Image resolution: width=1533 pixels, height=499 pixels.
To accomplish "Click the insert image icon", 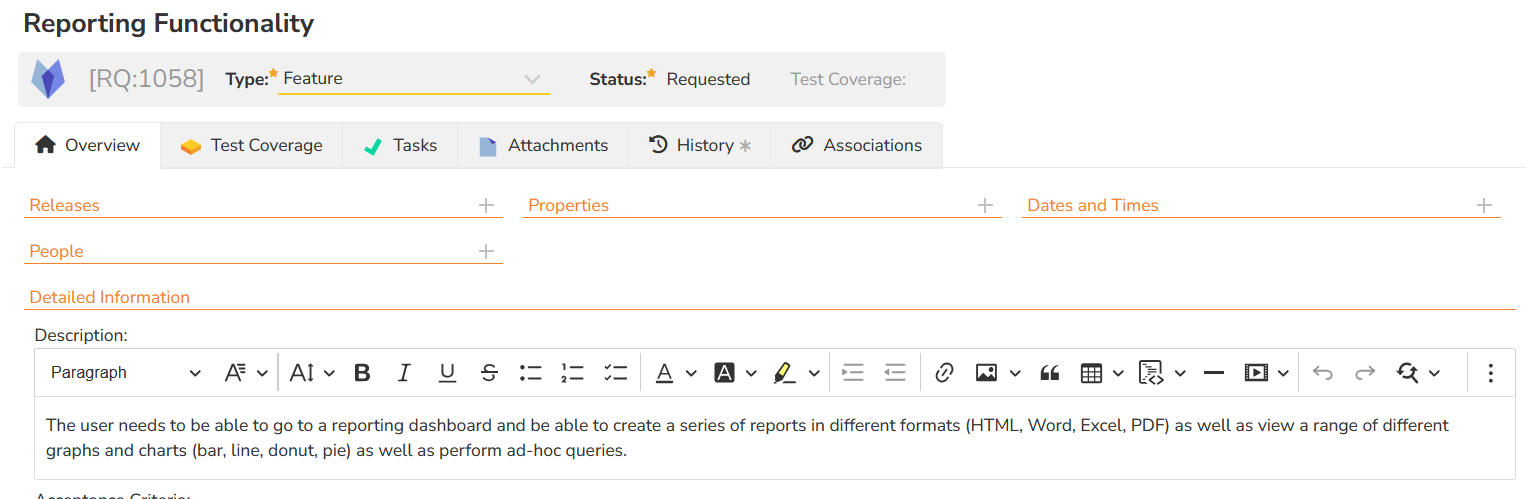I will 987,373.
